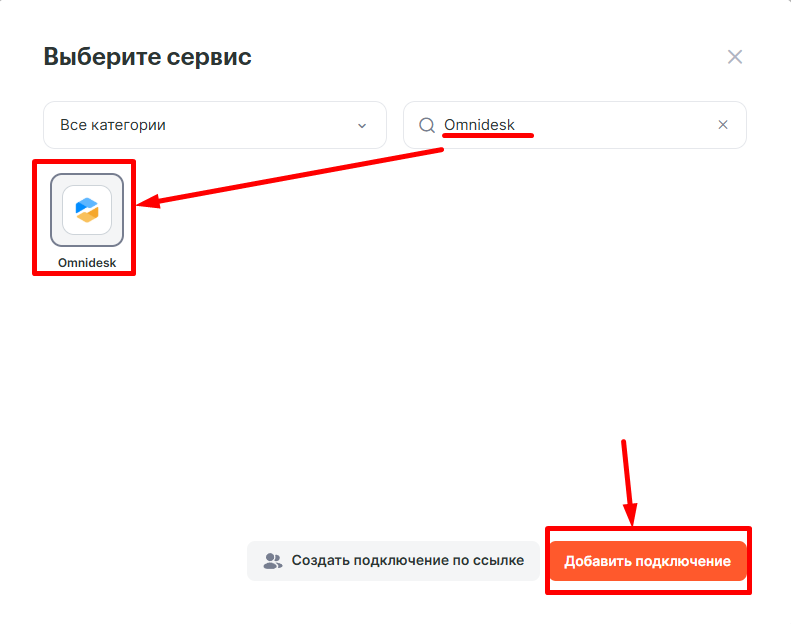The image size is (791, 624).
Task: Close the 'Выберите сервис' dialog
Action: tap(734, 57)
